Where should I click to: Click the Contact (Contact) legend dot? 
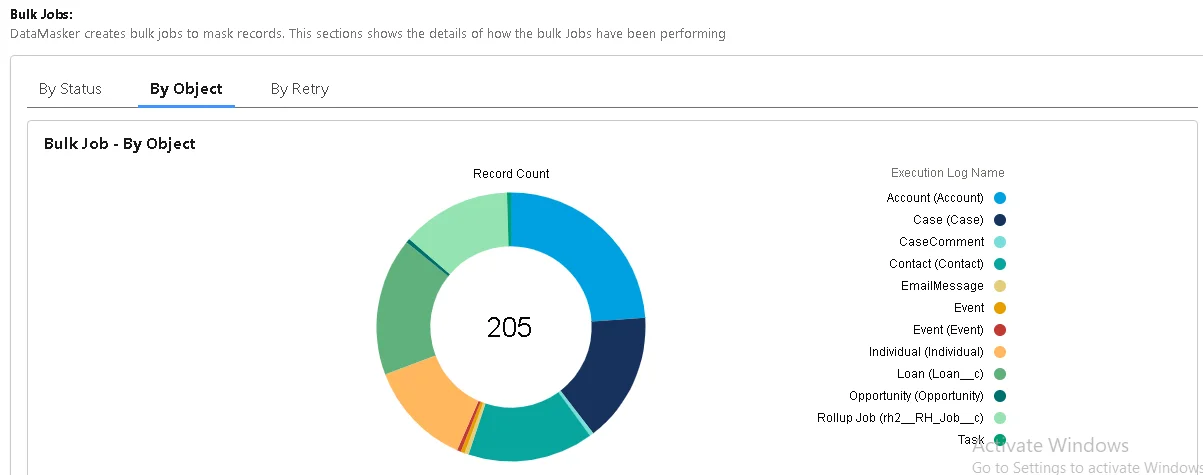click(x=999, y=264)
